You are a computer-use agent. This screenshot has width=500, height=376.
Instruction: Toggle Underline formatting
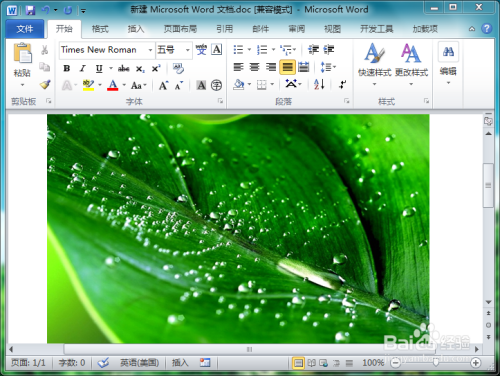[99, 69]
